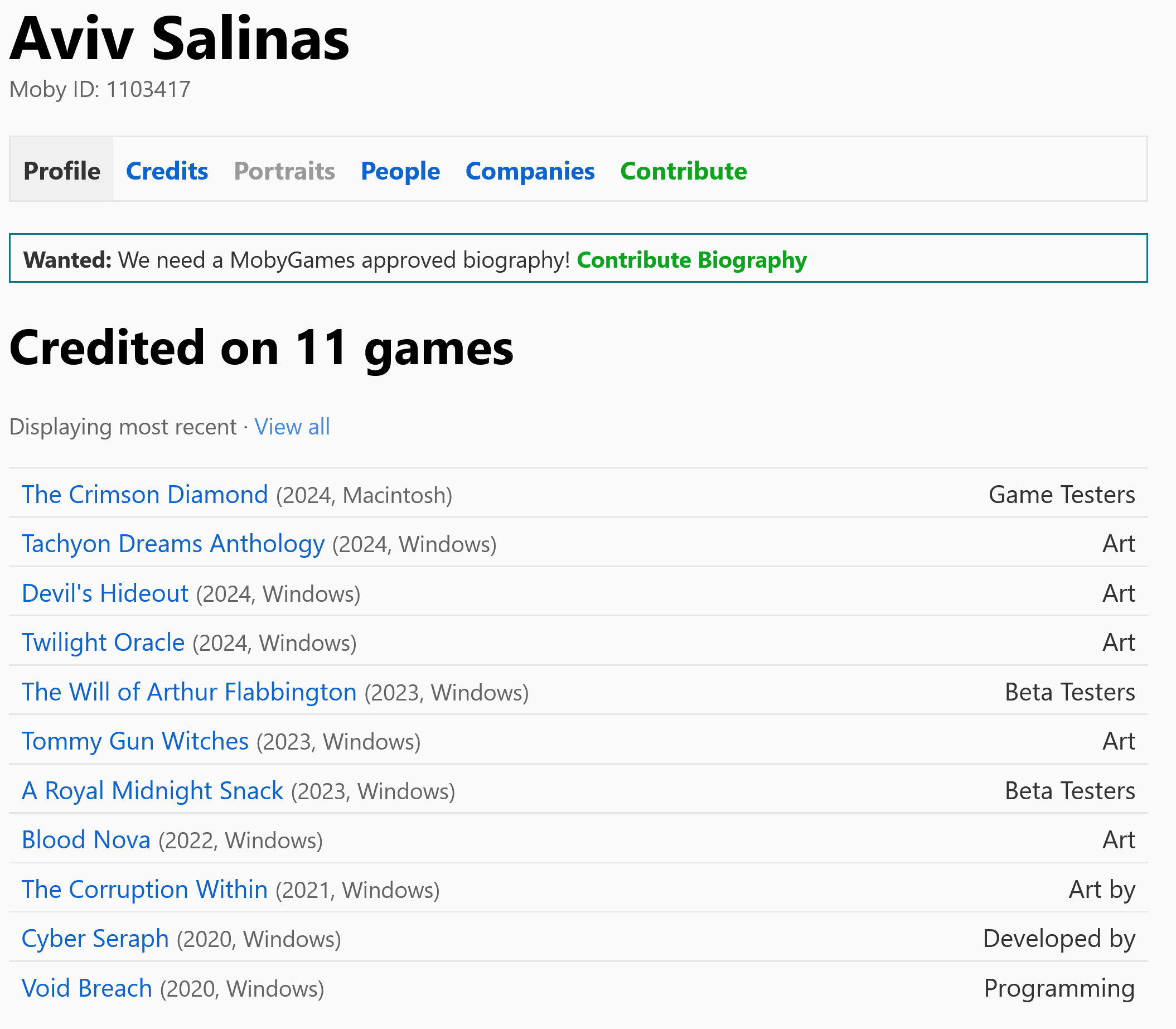Click Art role in Blood Nova row
The height and width of the screenshot is (1029, 1176).
tap(1119, 840)
